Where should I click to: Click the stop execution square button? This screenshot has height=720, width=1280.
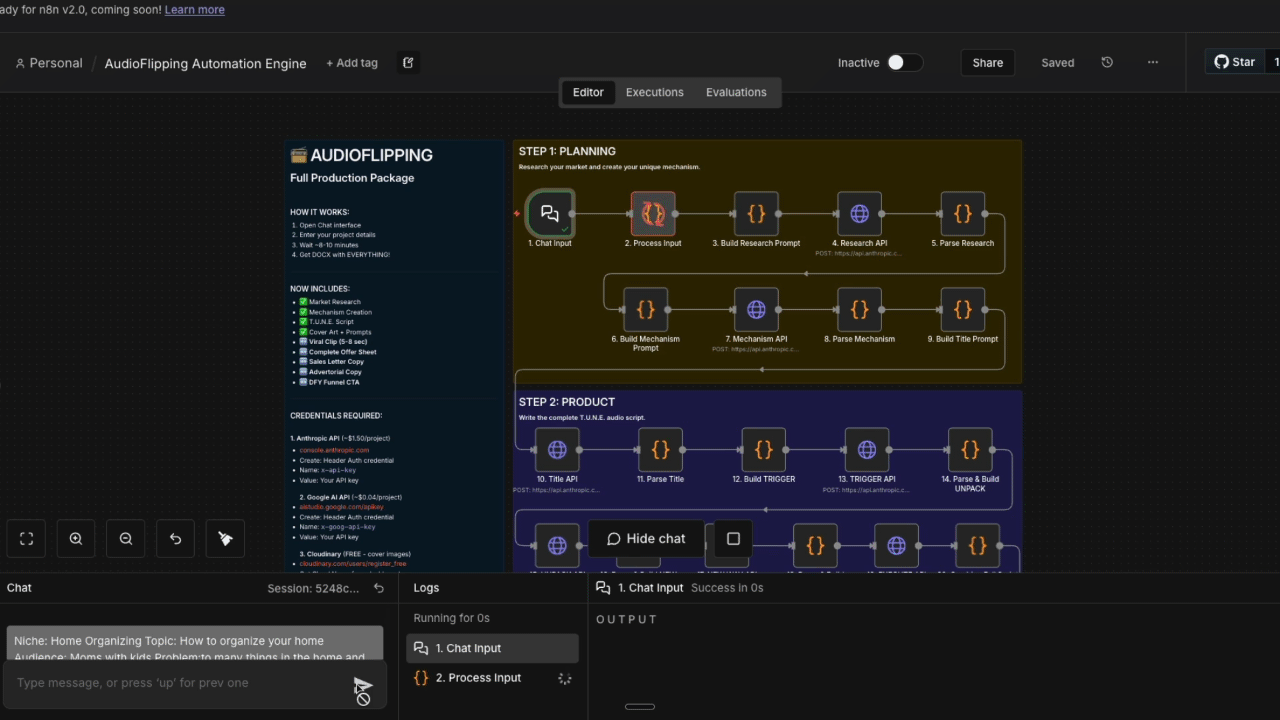pyautogui.click(x=733, y=539)
